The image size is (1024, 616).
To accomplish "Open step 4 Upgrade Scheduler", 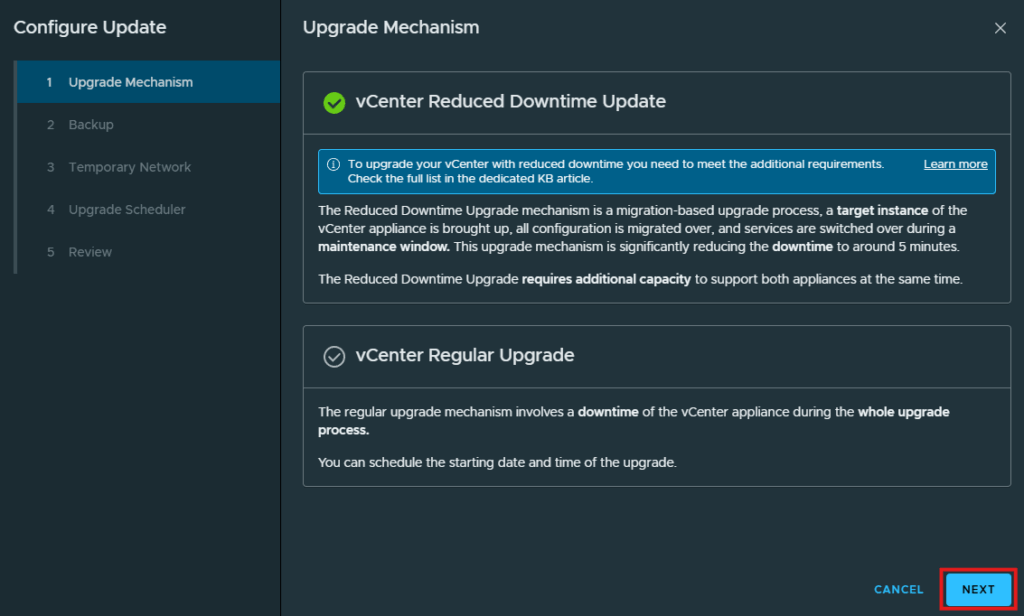I will pyautogui.click(x=148, y=209).
